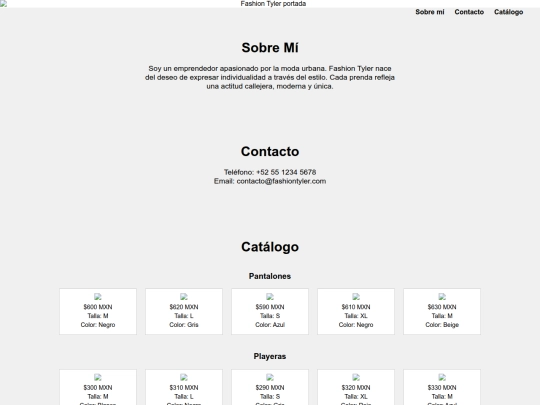The image size is (540, 405).
Task: Click 'Talla: M' in the $630 MXN card
Action: click(442, 316)
